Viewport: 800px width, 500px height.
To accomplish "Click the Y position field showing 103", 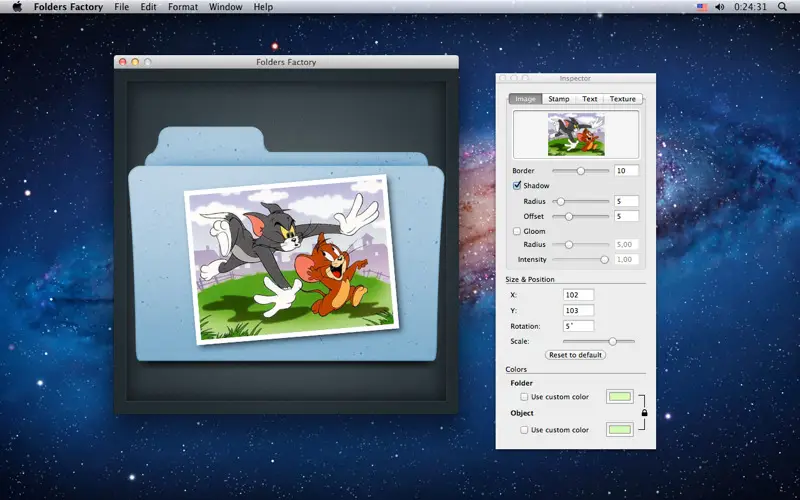I will point(579,310).
